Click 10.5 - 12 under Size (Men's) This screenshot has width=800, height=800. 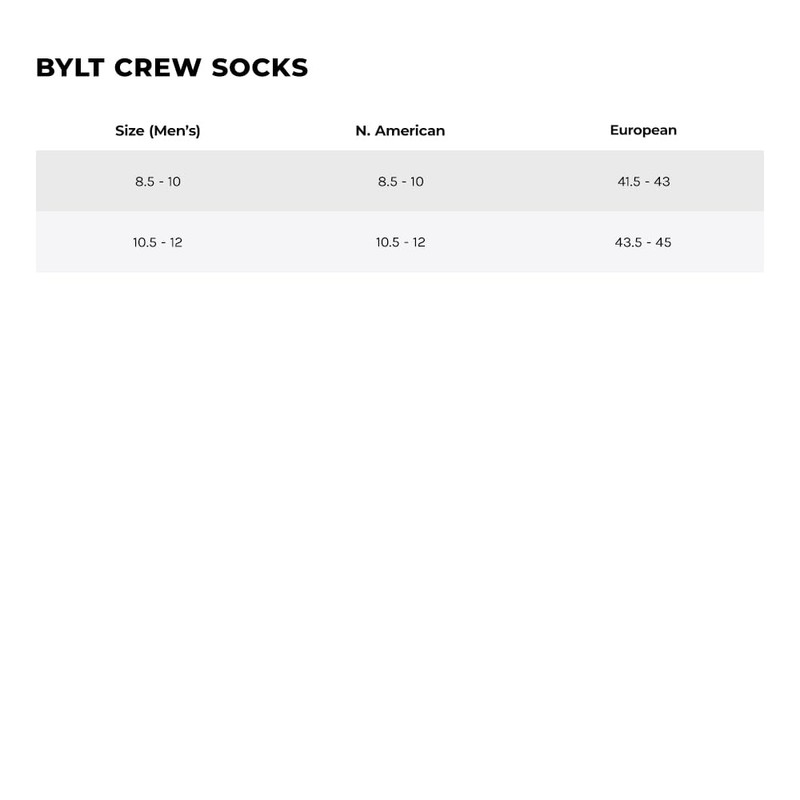[158, 242]
